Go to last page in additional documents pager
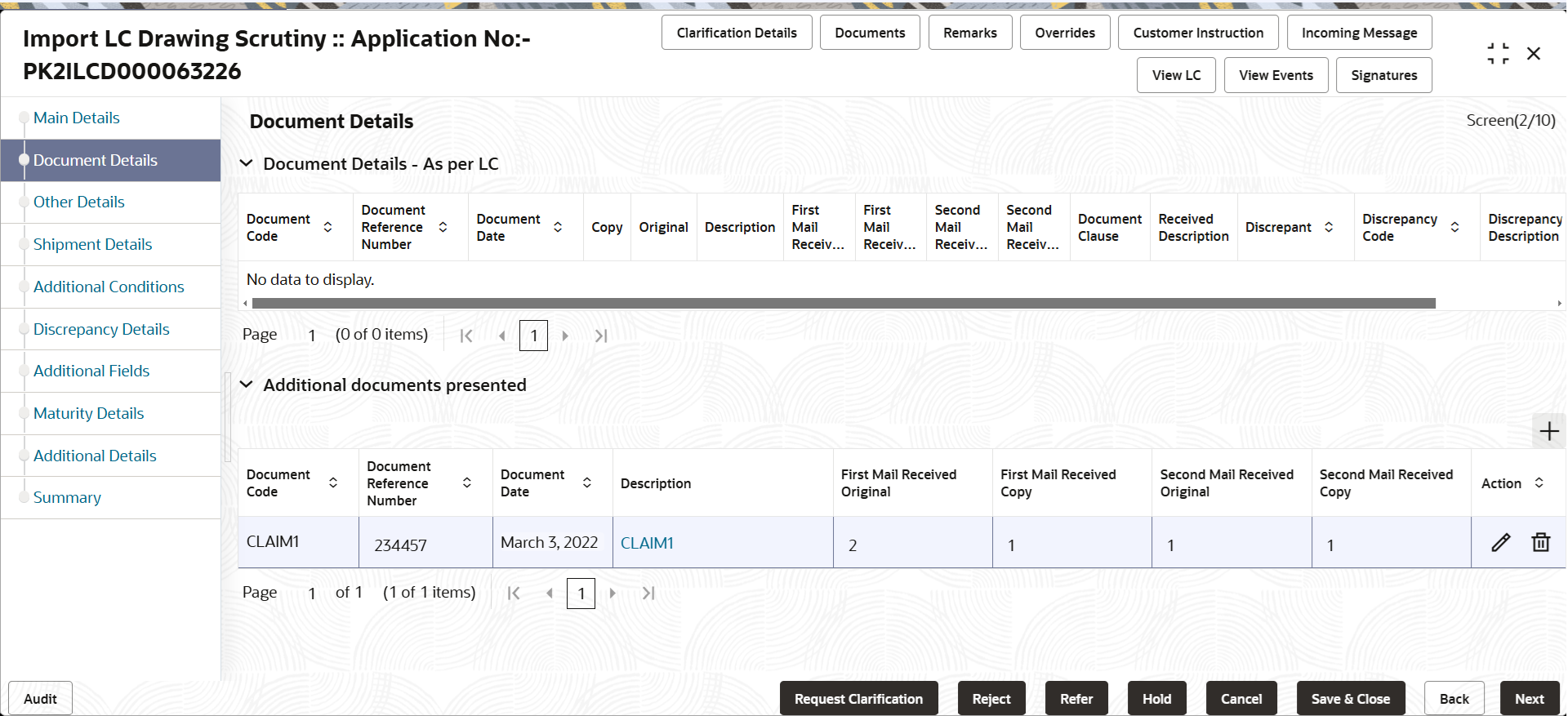 click(x=648, y=594)
